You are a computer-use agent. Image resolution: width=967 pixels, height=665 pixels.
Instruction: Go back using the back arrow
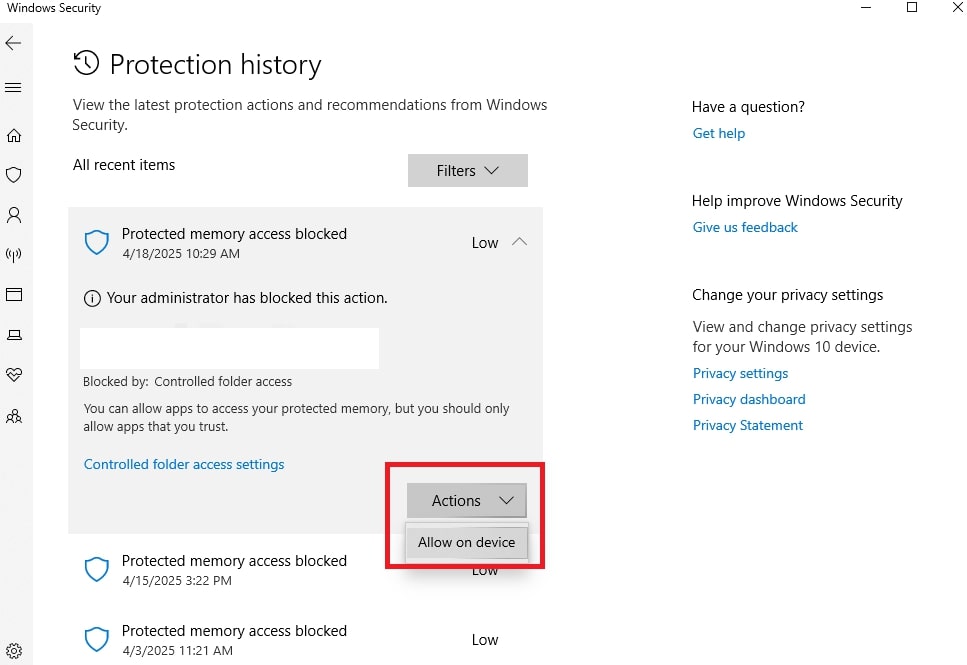[x=14, y=43]
